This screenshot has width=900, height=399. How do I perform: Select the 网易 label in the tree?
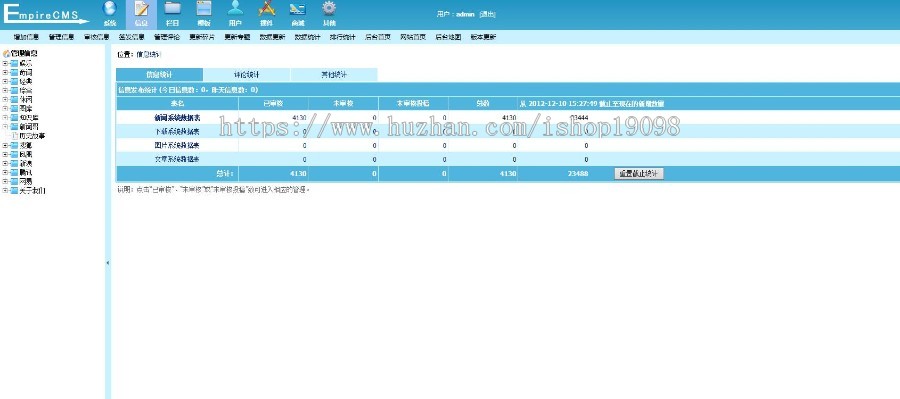click(x=26, y=181)
